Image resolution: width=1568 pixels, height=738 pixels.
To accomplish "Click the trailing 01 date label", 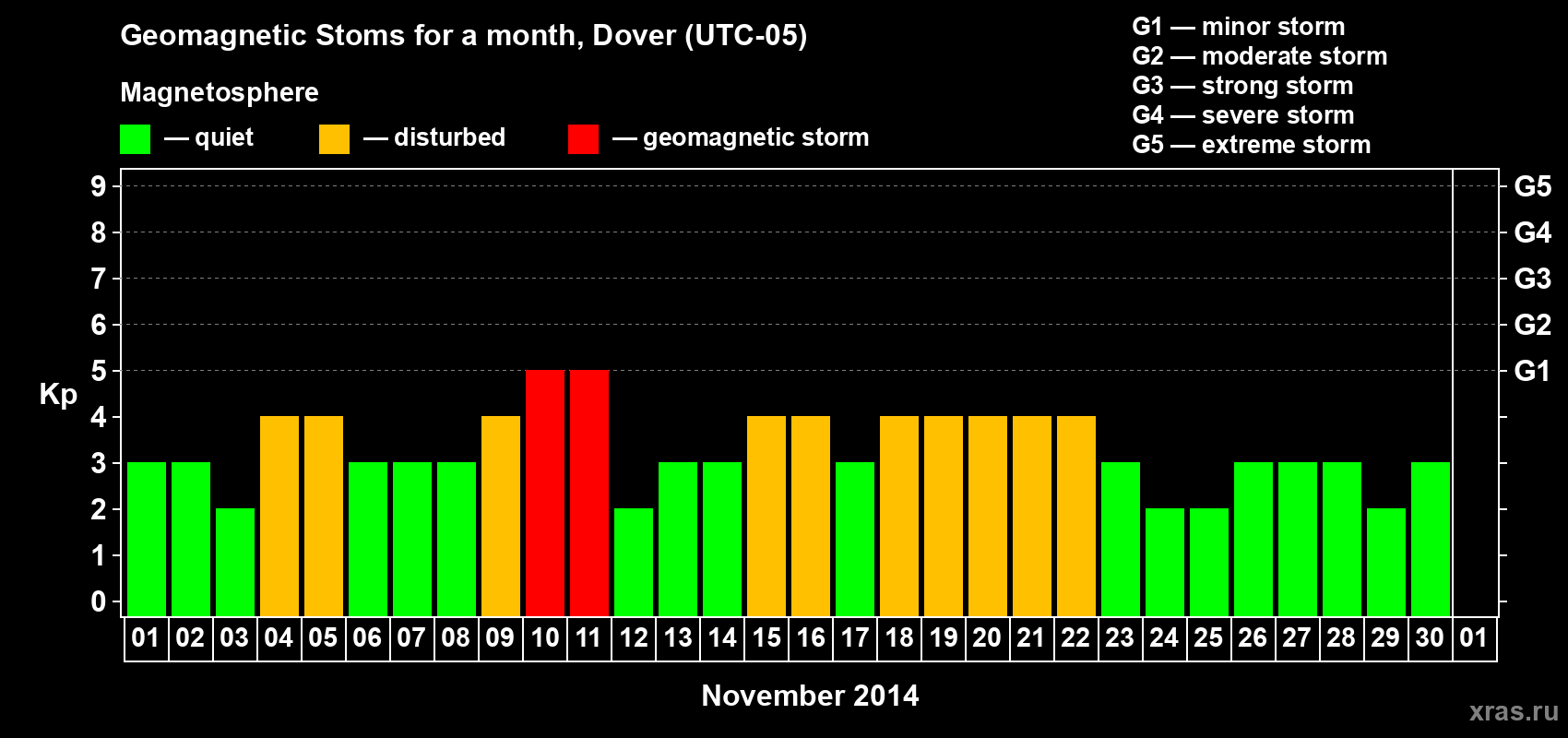I will coord(1474,638).
